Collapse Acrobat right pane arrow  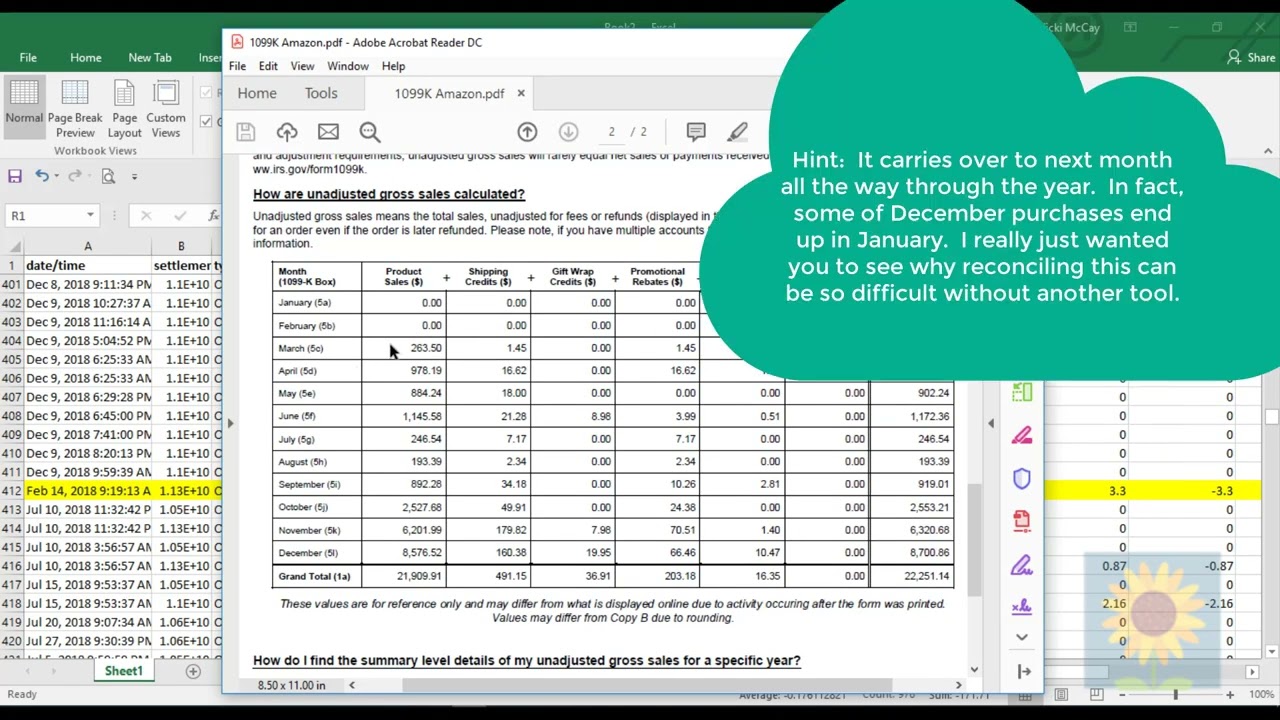click(991, 423)
